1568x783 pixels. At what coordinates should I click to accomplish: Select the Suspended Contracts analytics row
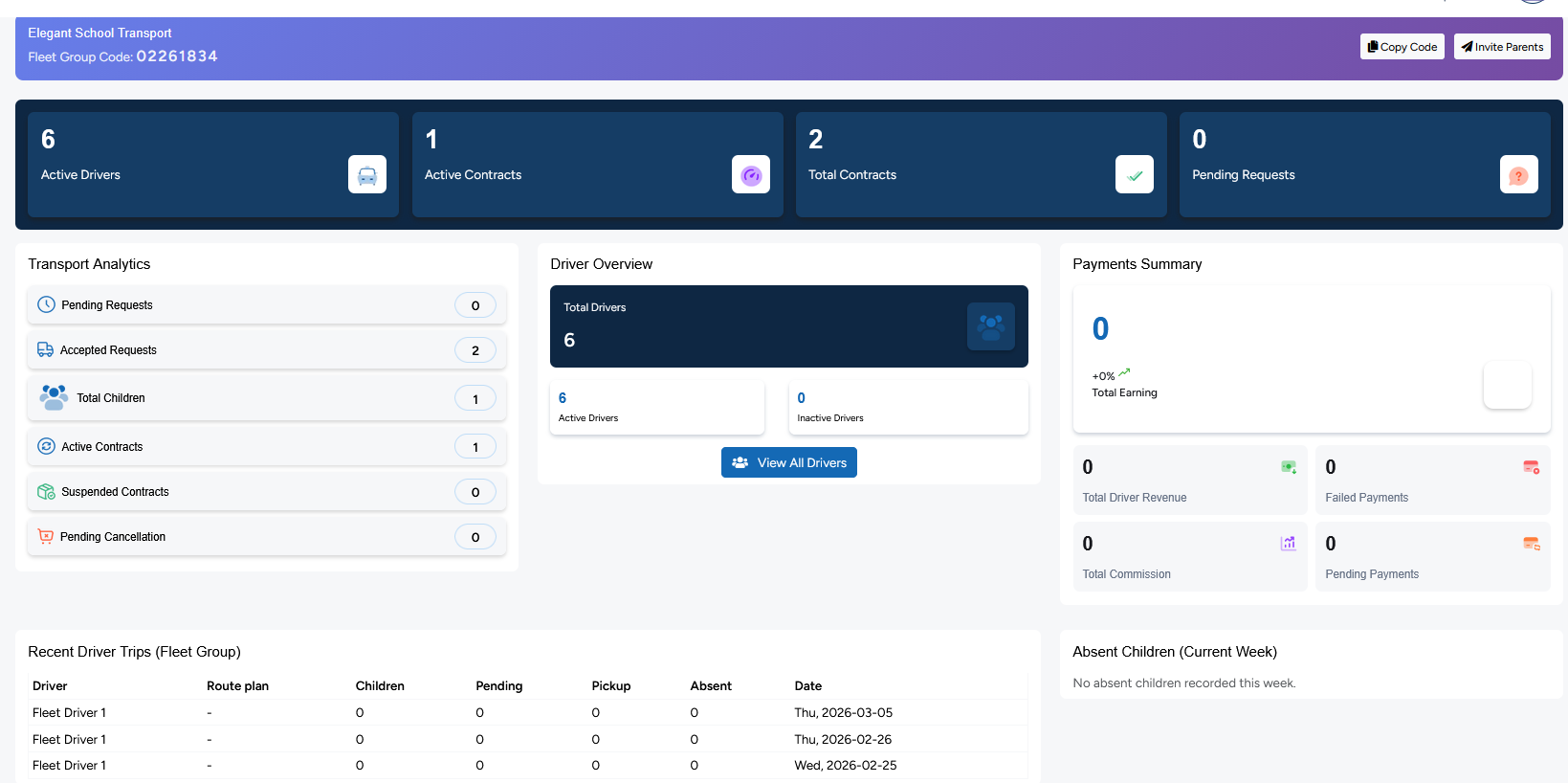click(x=266, y=492)
